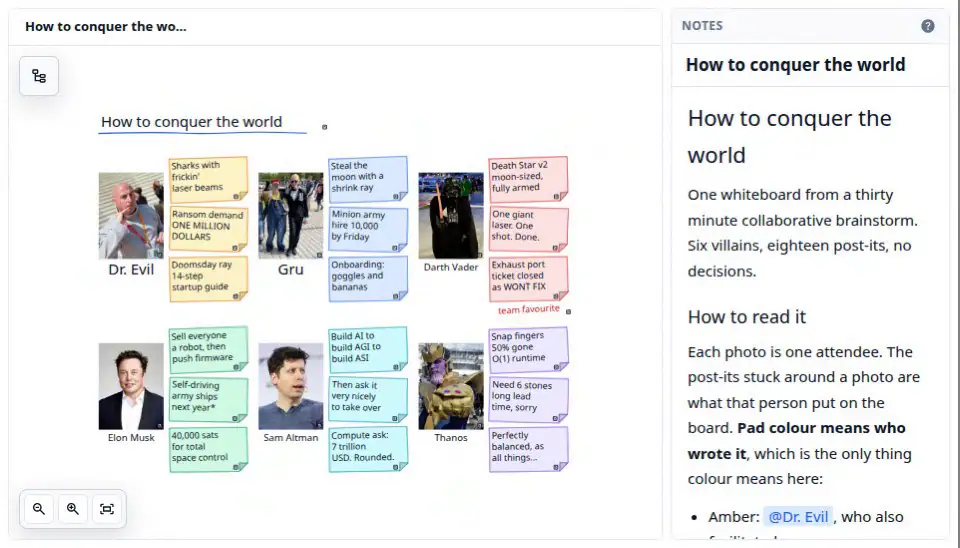
Task: Select the Gru photo
Action: pyautogui.click(x=291, y=216)
